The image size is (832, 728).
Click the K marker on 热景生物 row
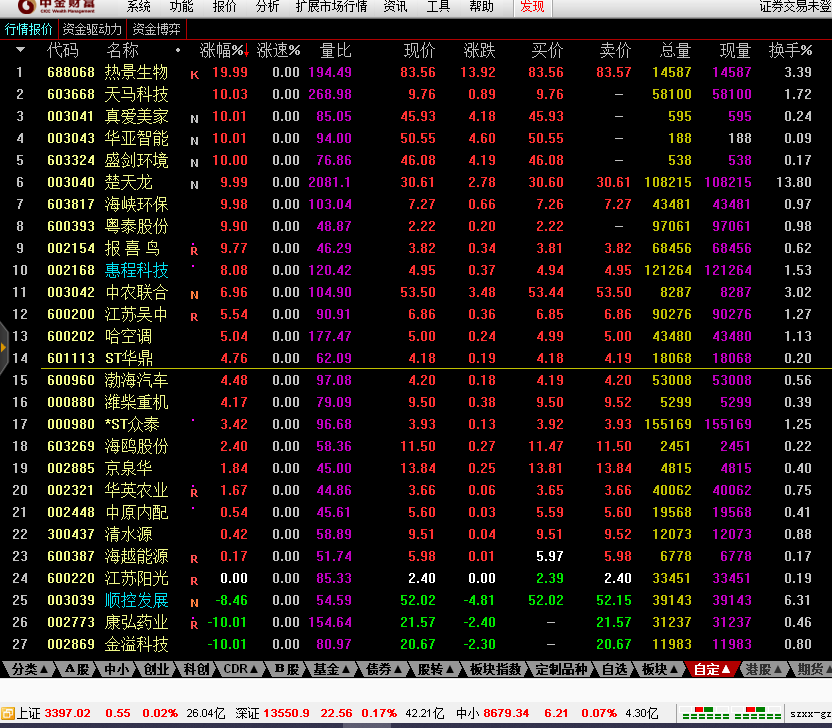coord(195,75)
